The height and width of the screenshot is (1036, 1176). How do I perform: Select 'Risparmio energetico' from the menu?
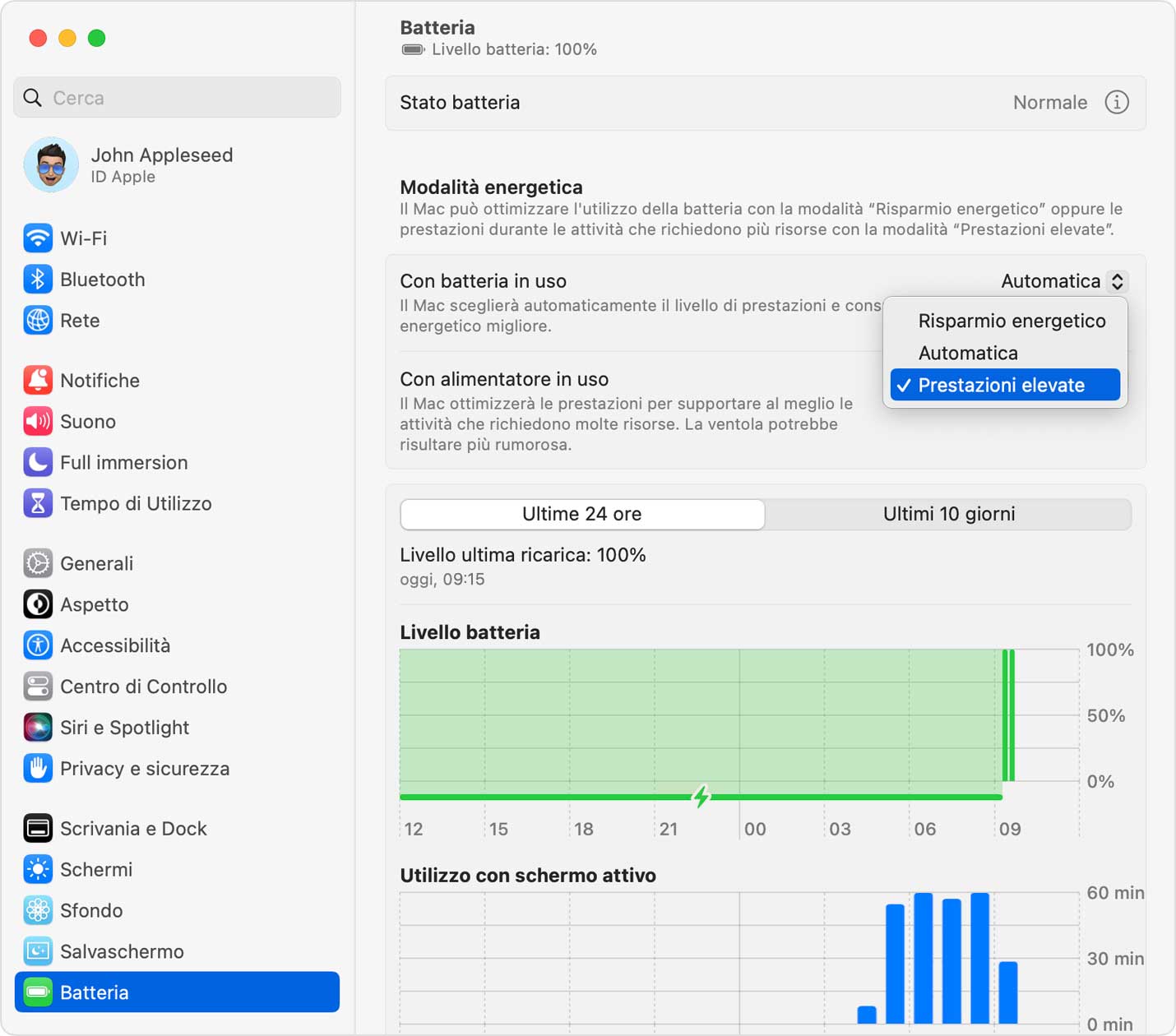(x=1012, y=321)
